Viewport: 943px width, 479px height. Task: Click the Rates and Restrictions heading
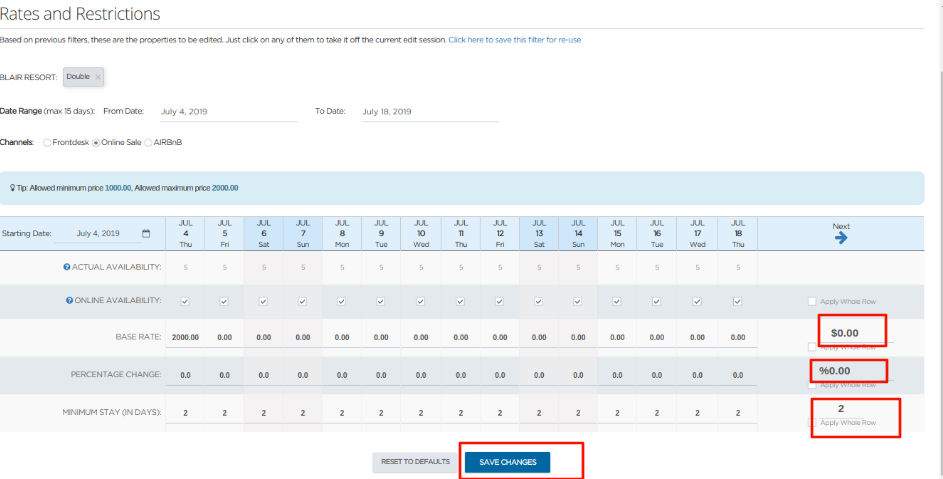(80, 13)
